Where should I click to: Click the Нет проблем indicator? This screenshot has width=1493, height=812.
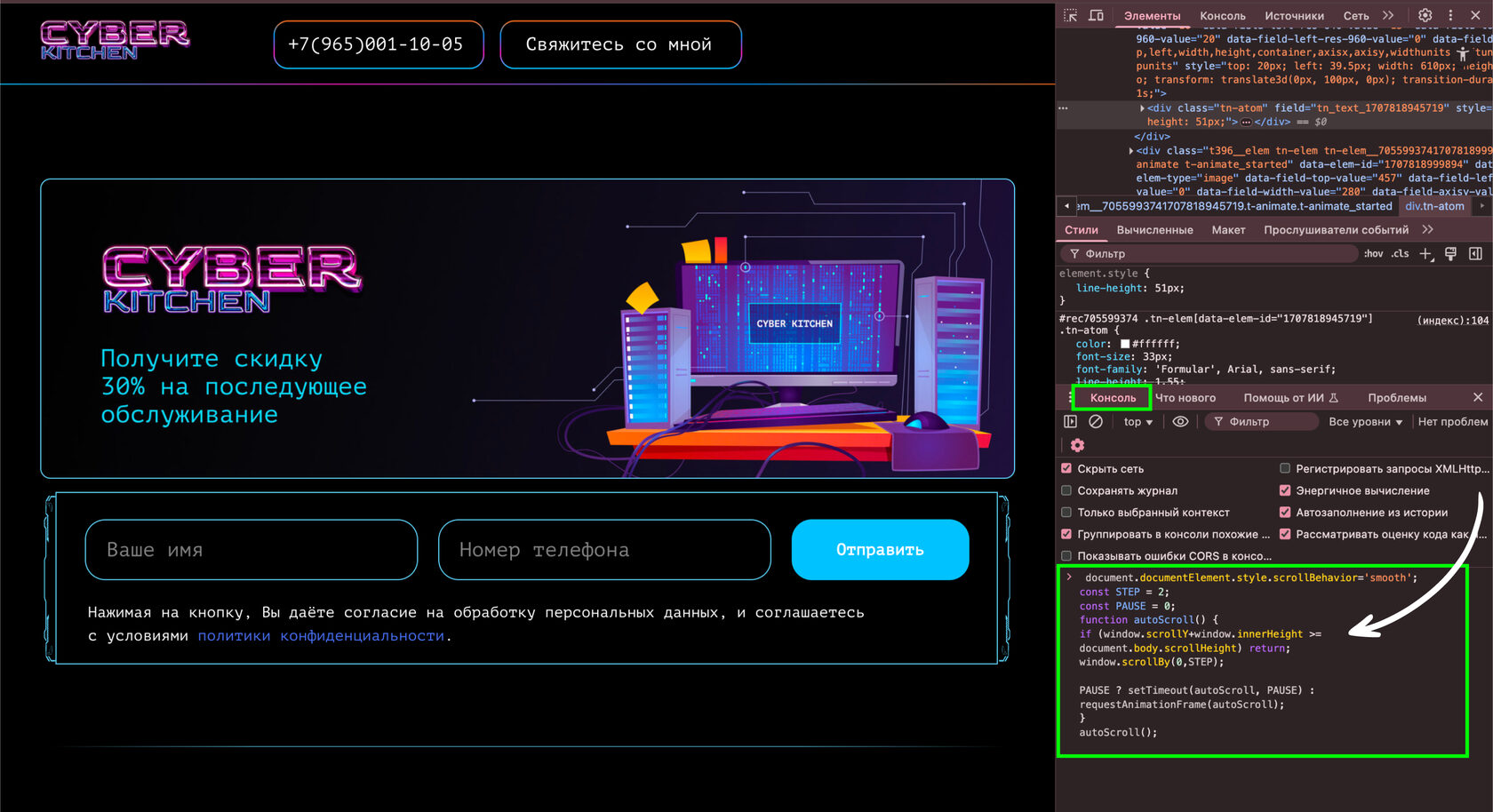tap(1452, 422)
